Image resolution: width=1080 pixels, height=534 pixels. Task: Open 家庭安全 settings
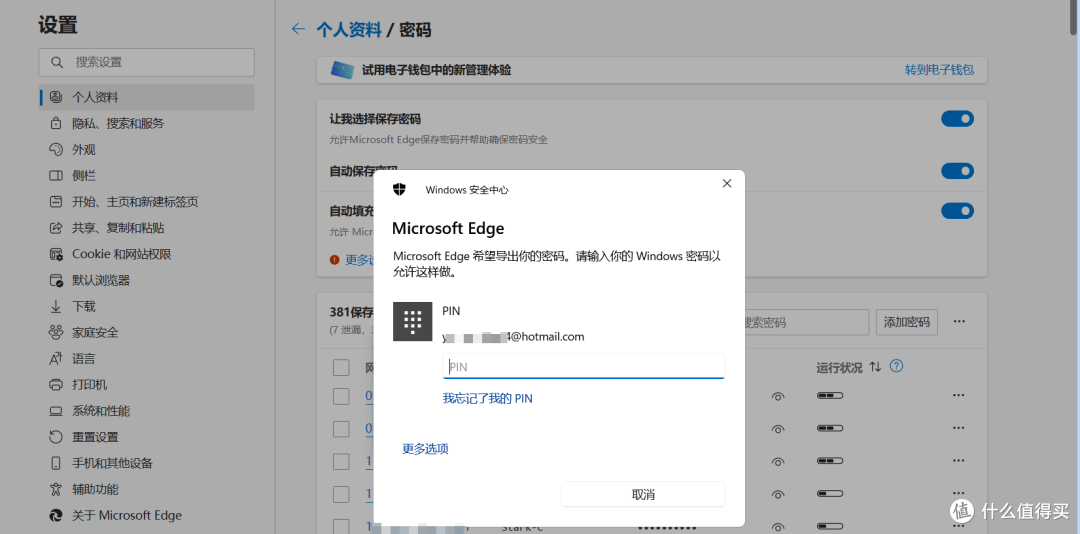[147, 333]
